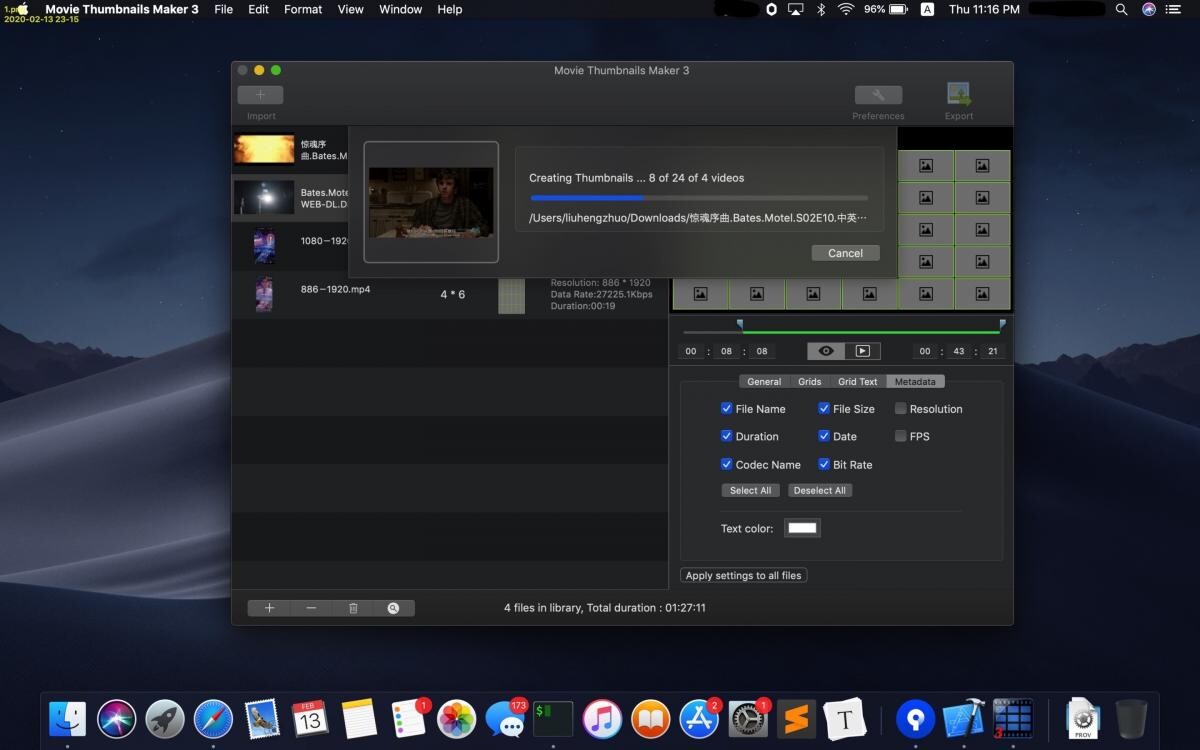Open the Edit menu

click(258, 9)
